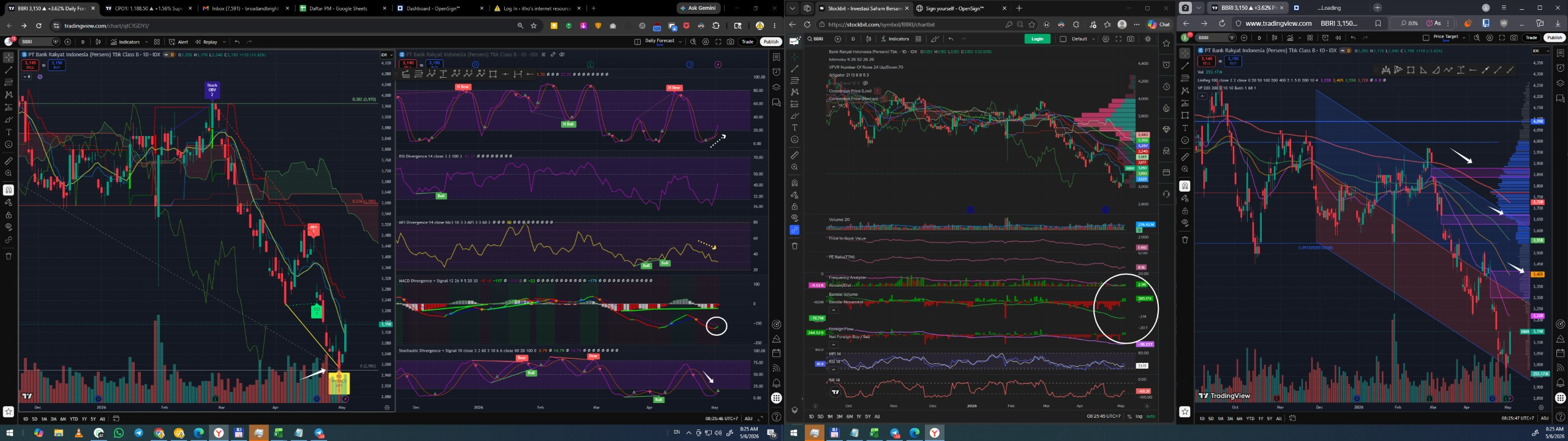Screen dimensions: 1568x441
Task: Start Replay in the left TradingView window
Action: click(x=206, y=42)
